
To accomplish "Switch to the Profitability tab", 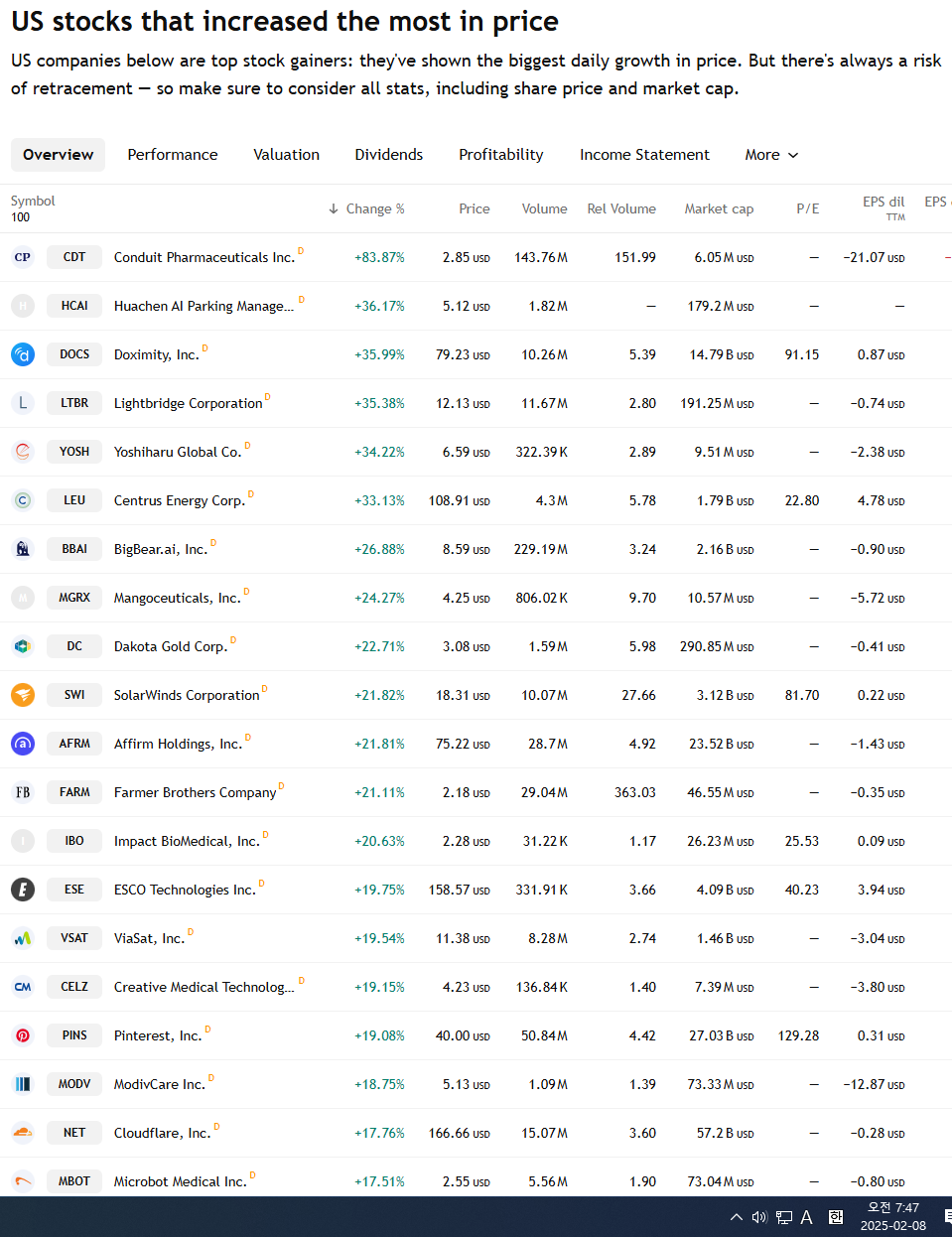I will [501, 155].
